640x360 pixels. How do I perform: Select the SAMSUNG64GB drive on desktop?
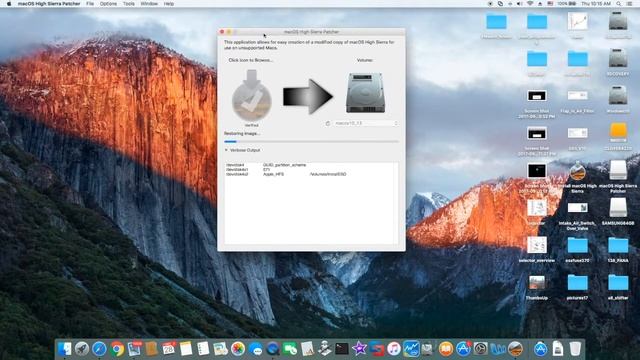point(618,207)
